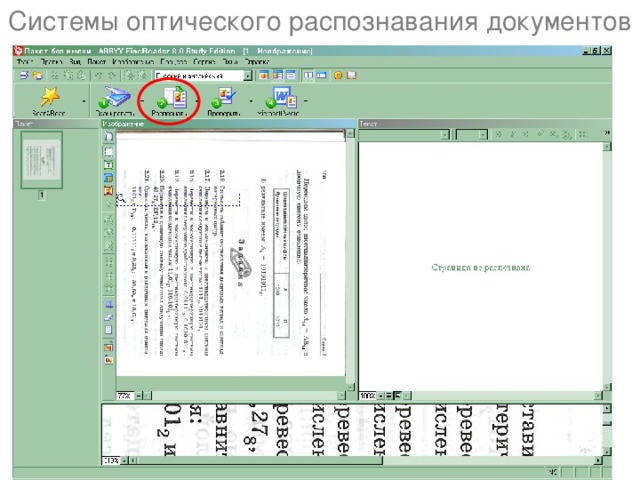Viewport: 640px width, 480px height.
Task: Expand more Text toolbar buttons chevron
Action: coord(607,133)
